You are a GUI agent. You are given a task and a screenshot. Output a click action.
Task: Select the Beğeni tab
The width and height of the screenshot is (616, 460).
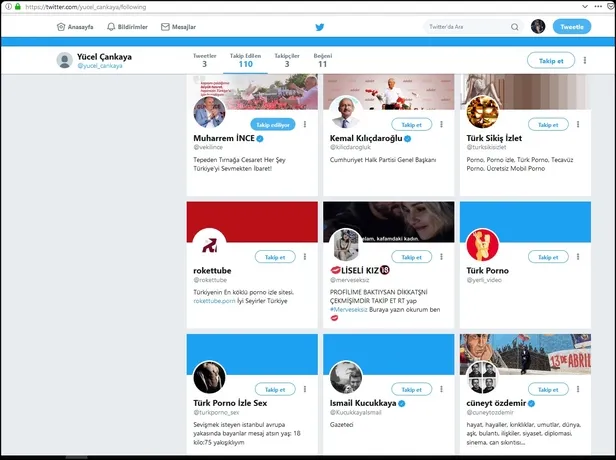click(323, 60)
